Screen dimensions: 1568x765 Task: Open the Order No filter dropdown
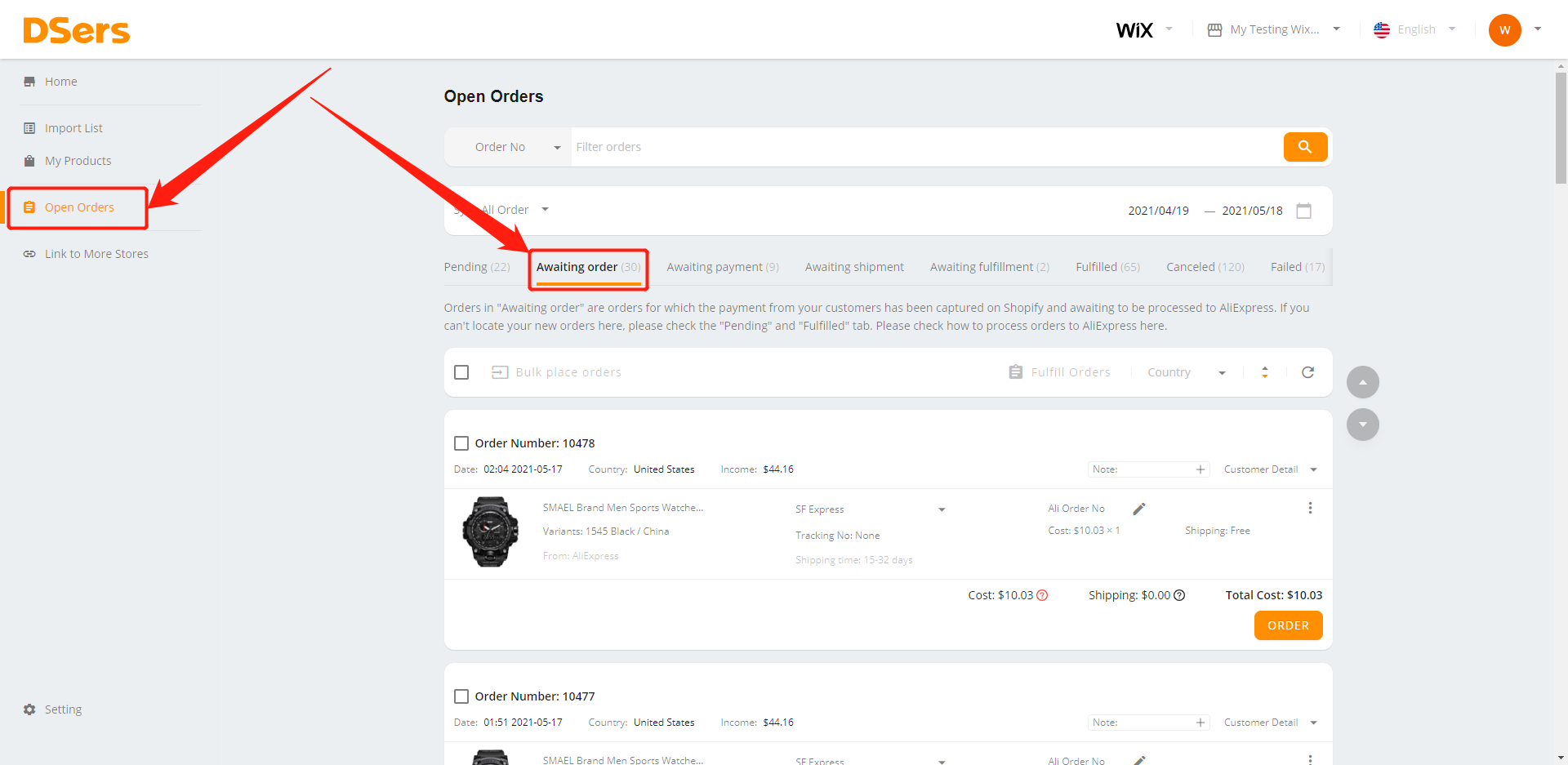coord(508,147)
